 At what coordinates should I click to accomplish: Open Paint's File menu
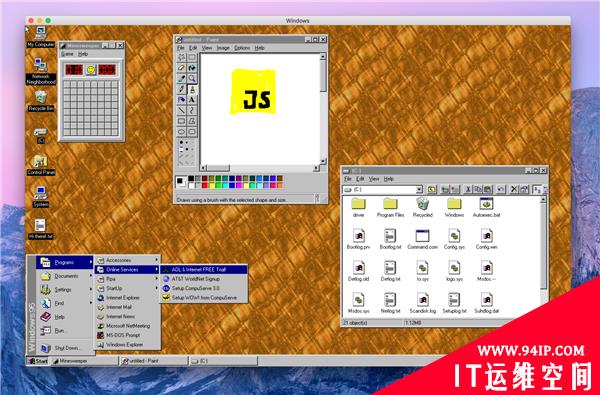(181, 48)
